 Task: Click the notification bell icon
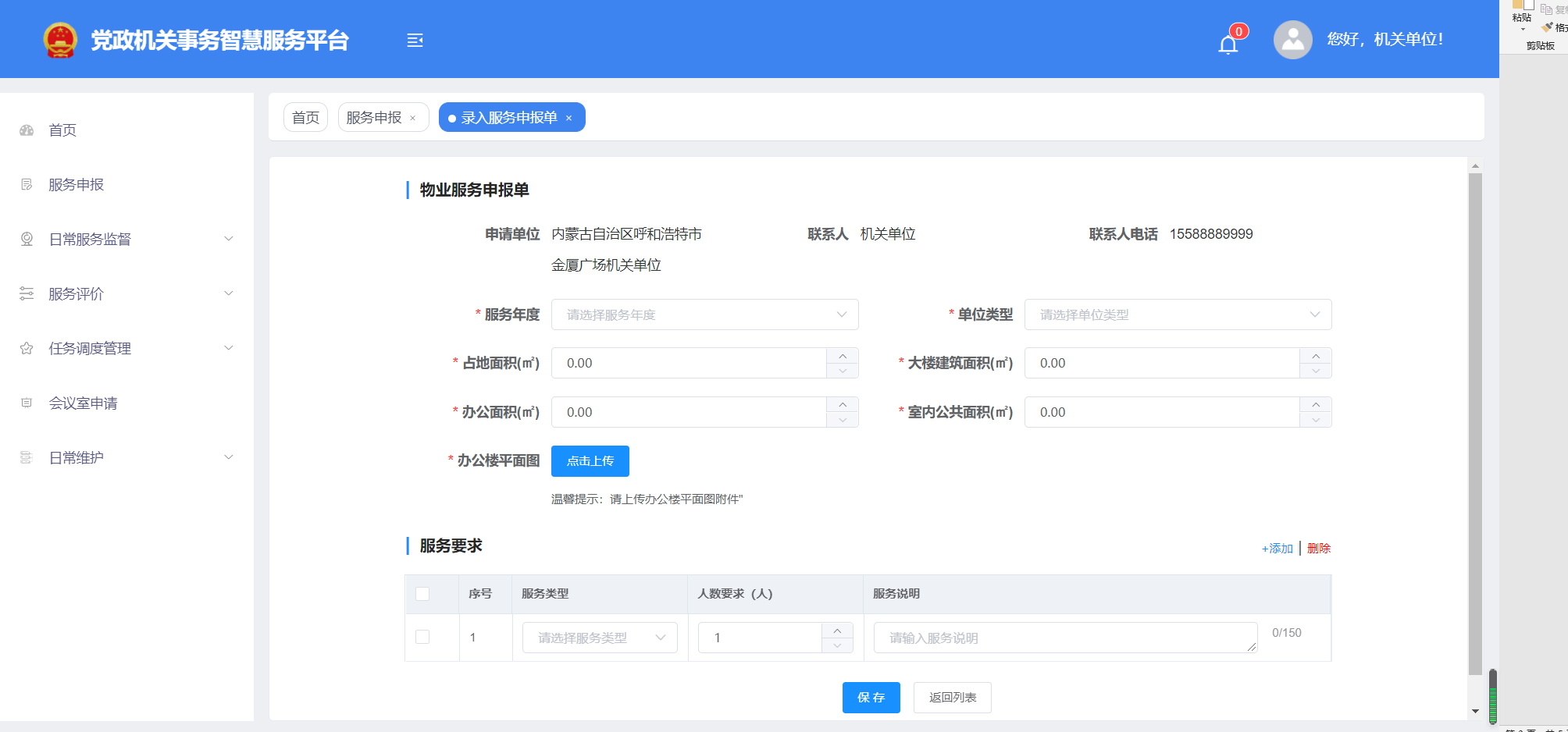(1228, 44)
